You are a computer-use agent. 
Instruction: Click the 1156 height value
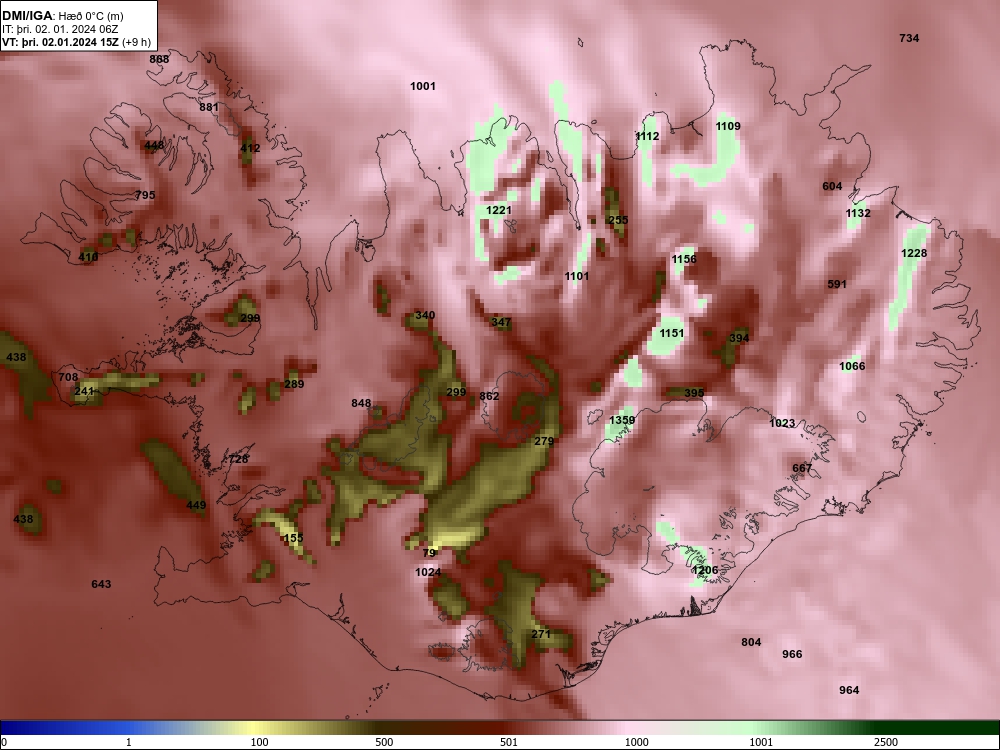coord(684,259)
